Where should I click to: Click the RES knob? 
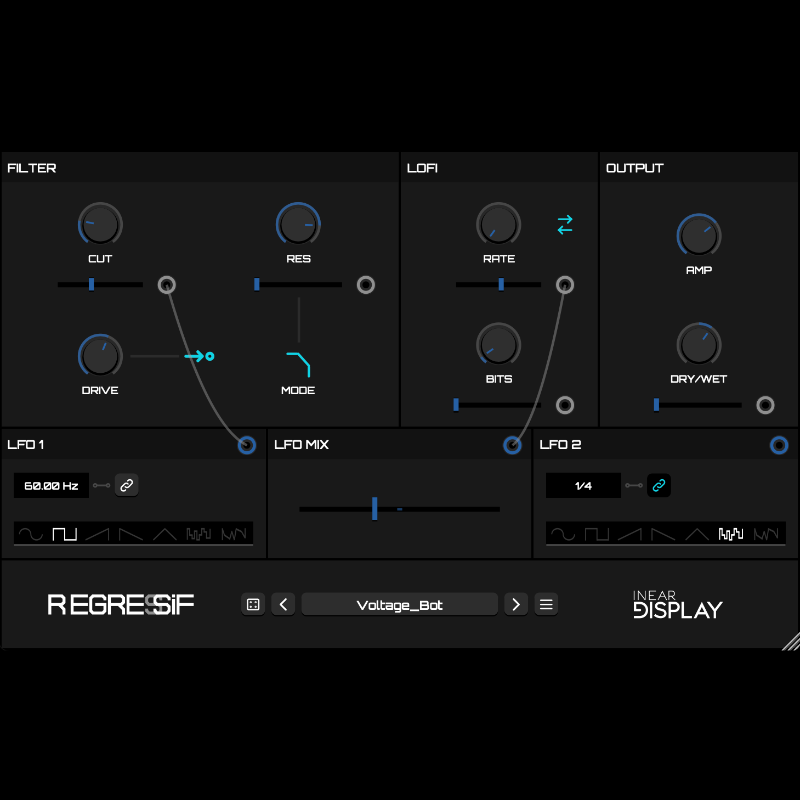click(298, 224)
